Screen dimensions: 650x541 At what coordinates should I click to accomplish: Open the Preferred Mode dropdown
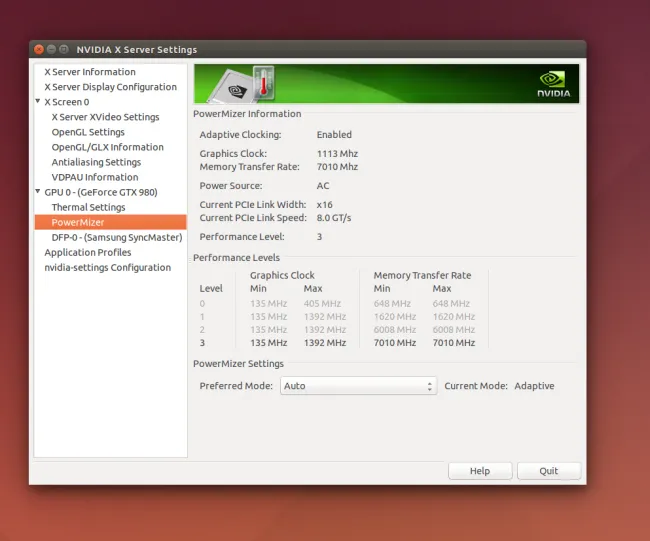[359, 386]
